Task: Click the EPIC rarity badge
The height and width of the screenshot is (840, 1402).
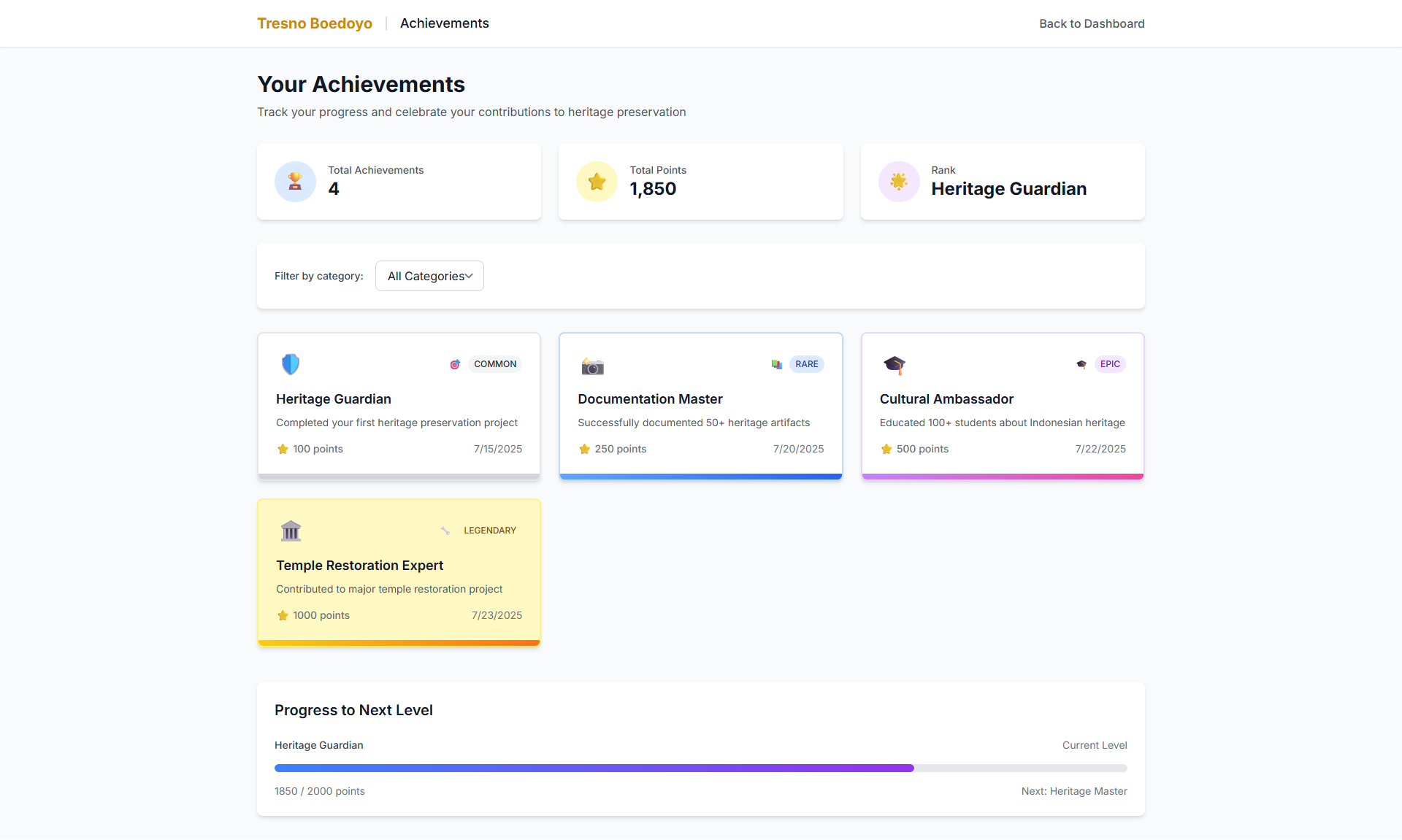Action: pos(1109,364)
